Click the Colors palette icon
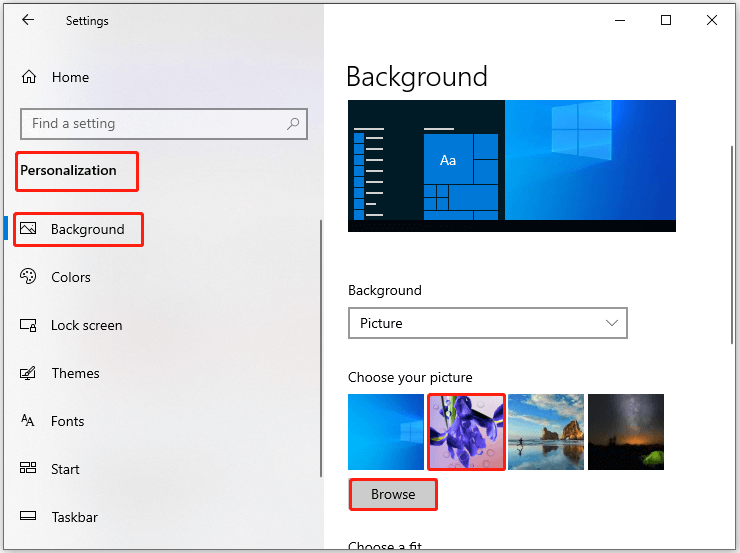740x553 pixels. pos(28,276)
